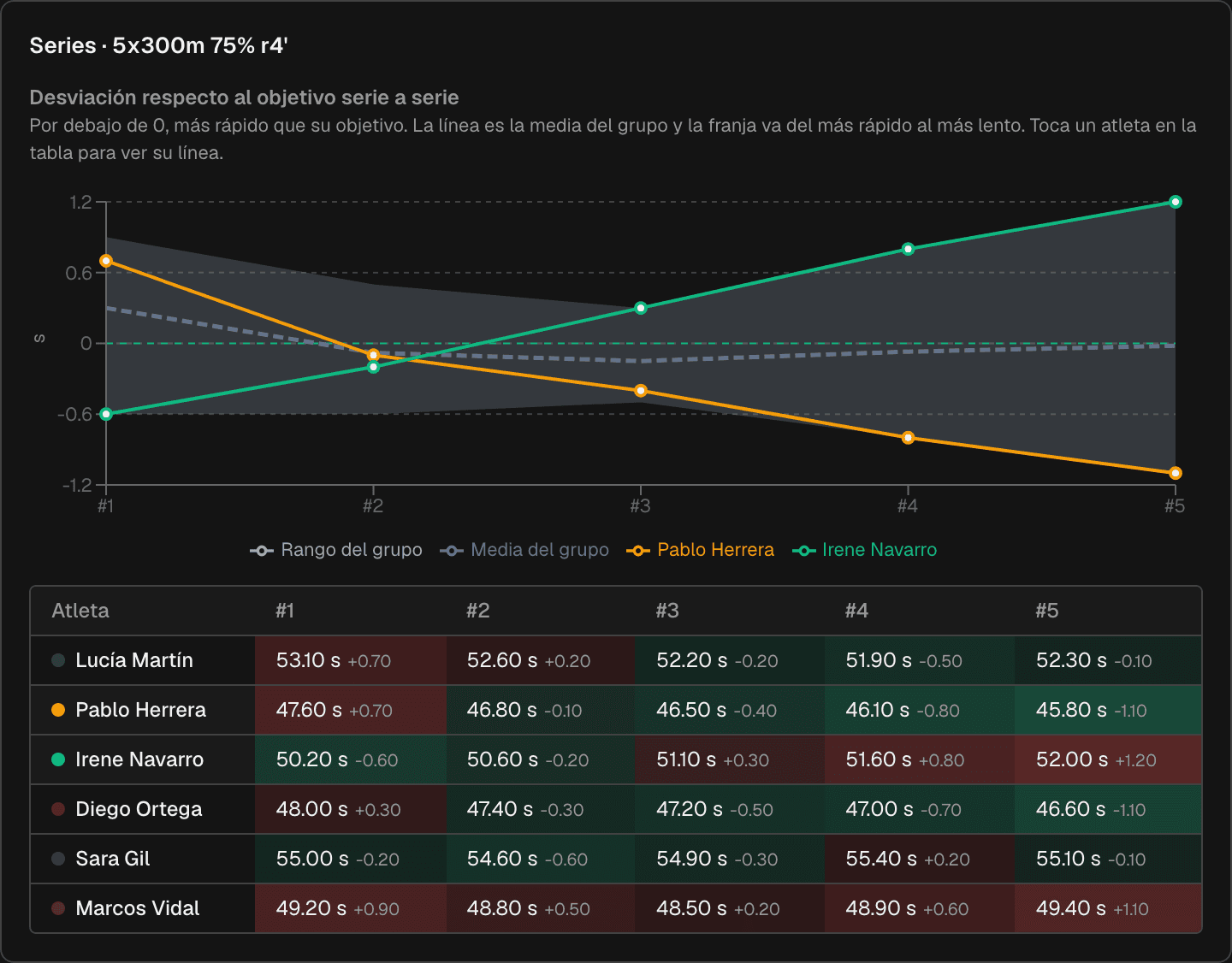Click Pablo Herrera's orange chart point at #3
1232x963 pixels.
pos(641,391)
